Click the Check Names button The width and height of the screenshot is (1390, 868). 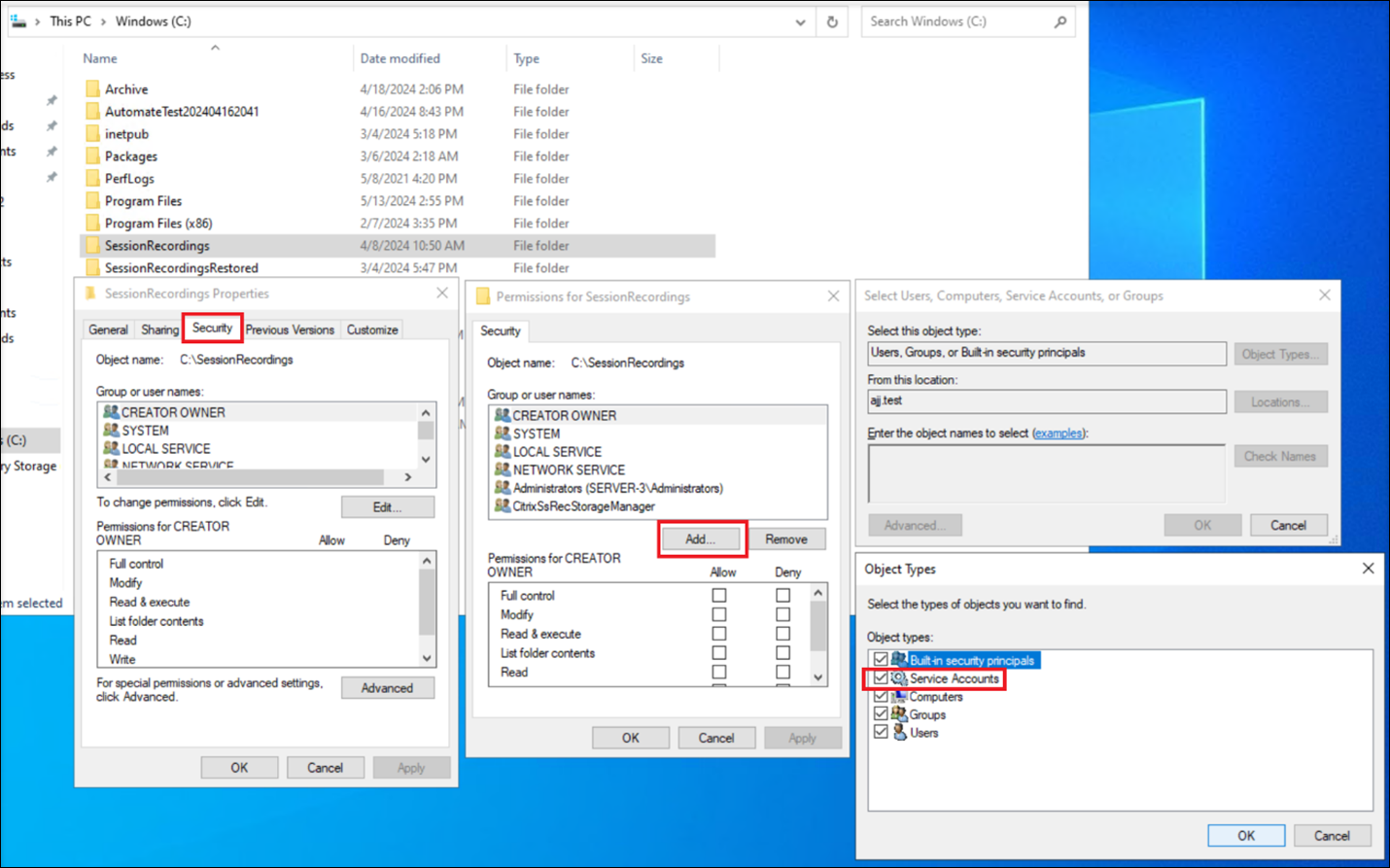point(1280,455)
